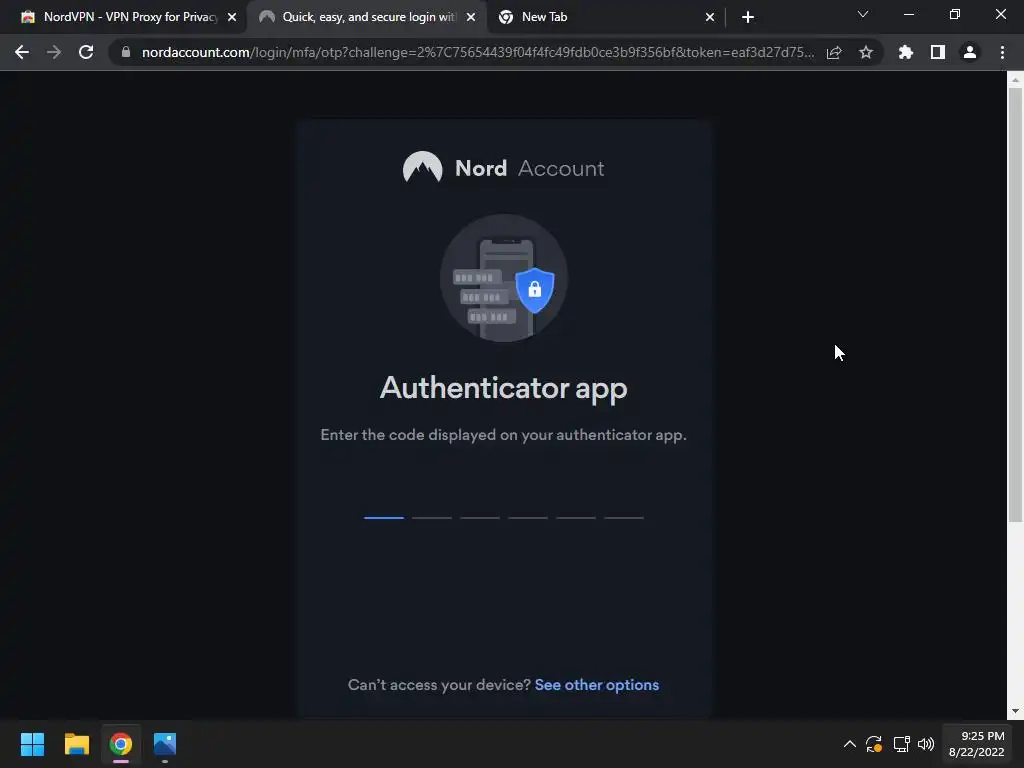Screen dimensions: 1024x768
Task: Click the scrollbar down arrow
Action: pos(1015,711)
